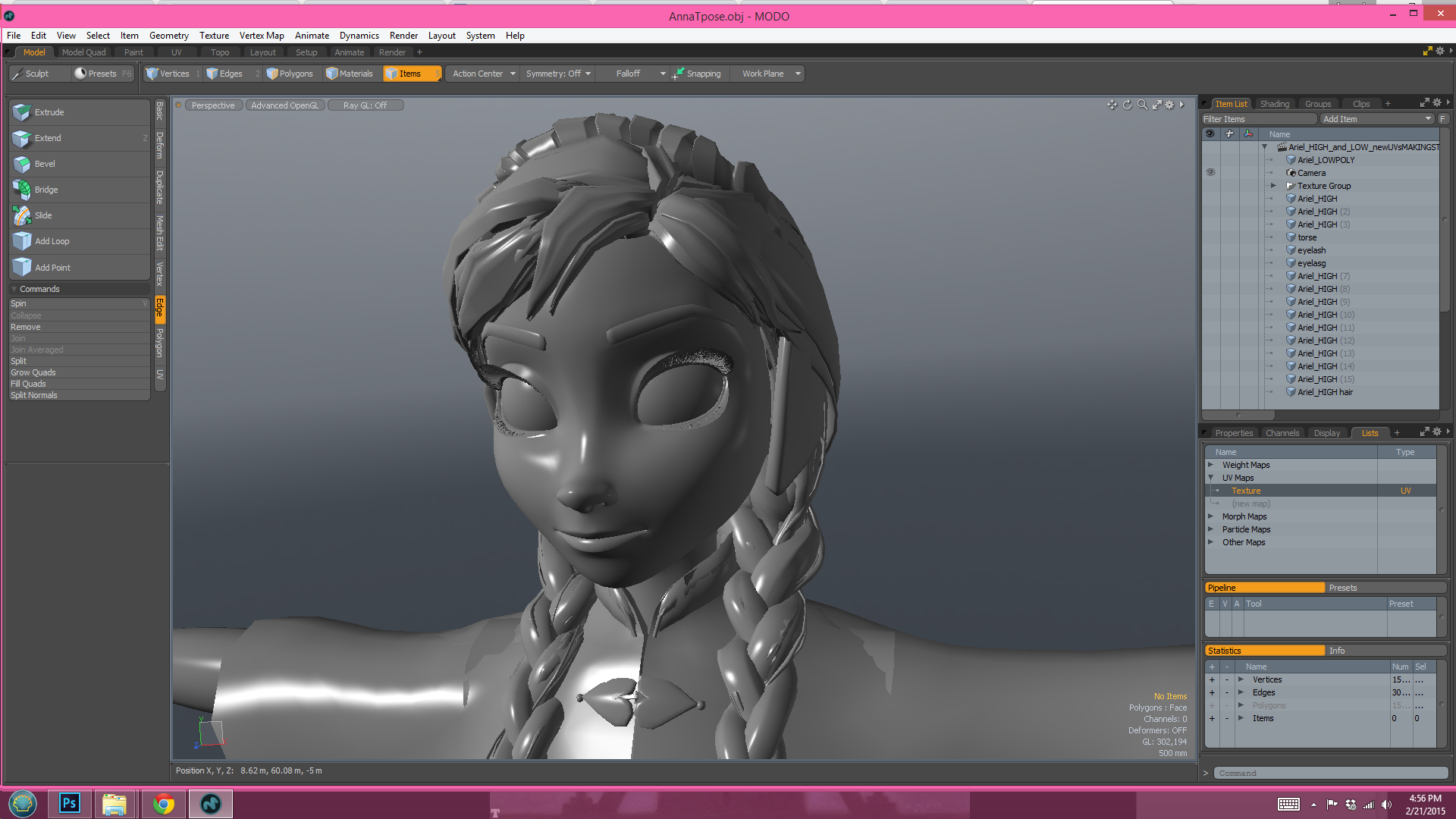The image size is (1456, 819).
Task: Enable Items selection mode
Action: click(x=411, y=74)
